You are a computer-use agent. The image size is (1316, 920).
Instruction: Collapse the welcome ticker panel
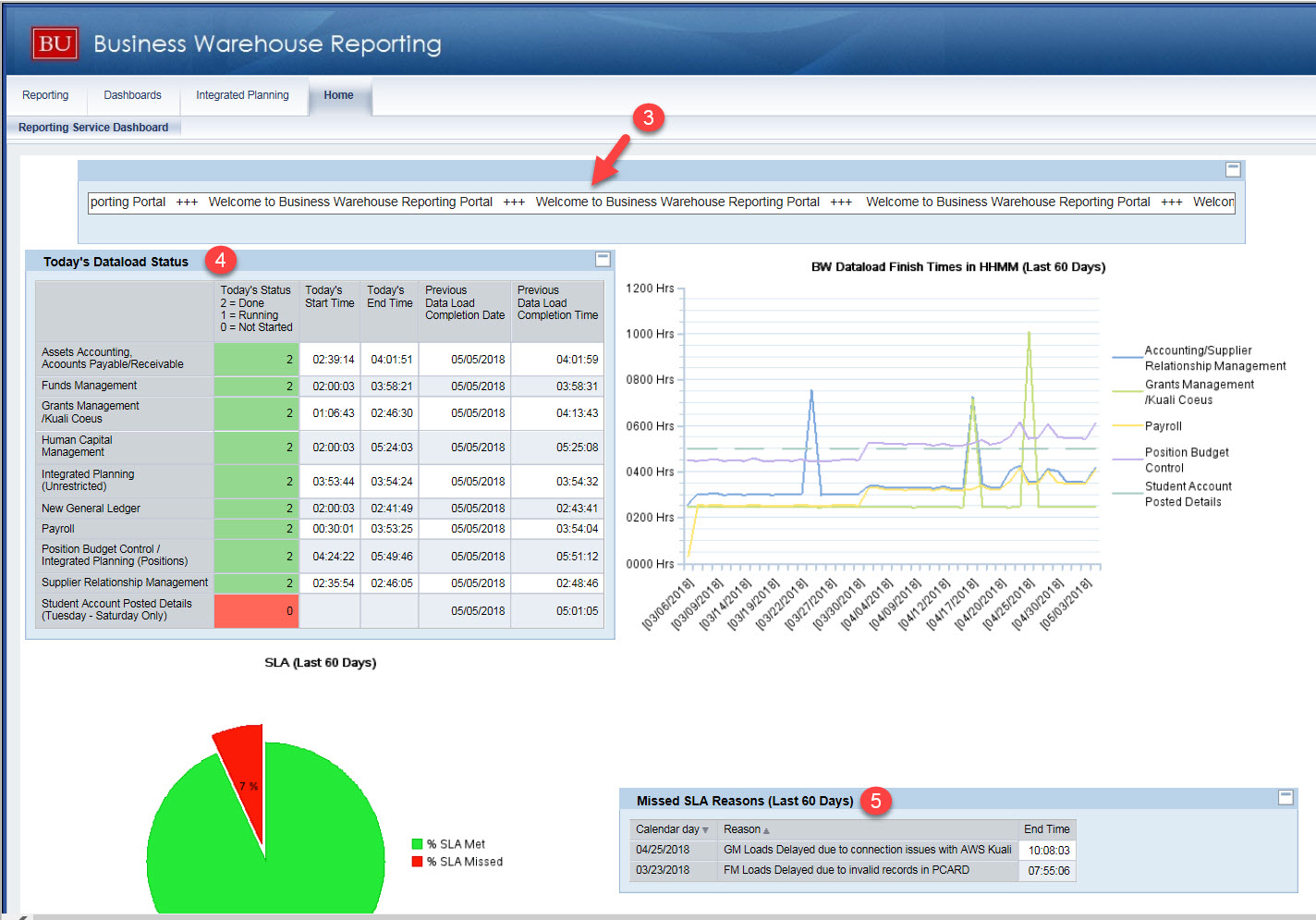(x=1233, y=169)
